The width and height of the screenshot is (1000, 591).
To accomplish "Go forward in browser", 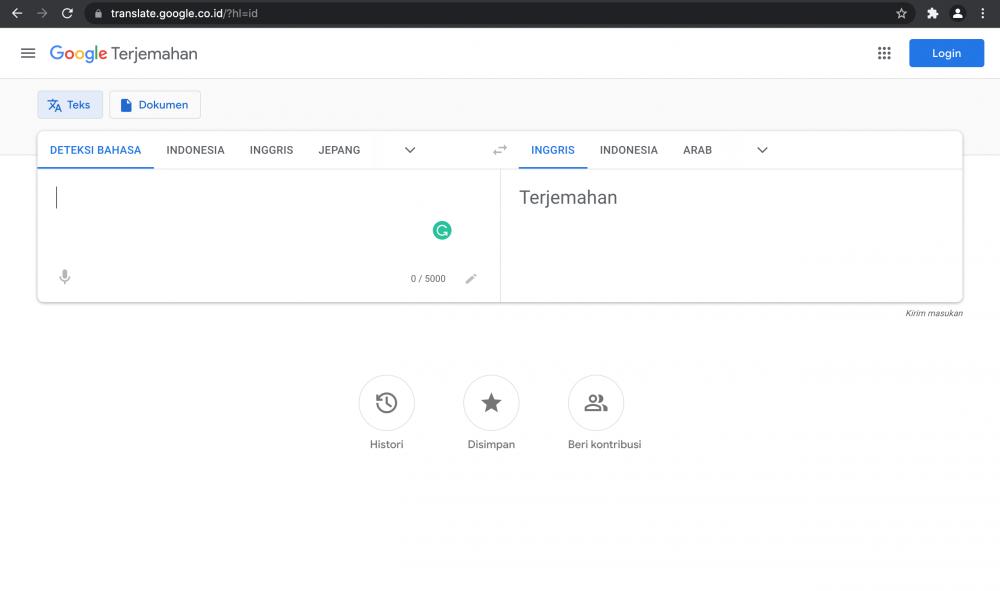I will 42,13.
